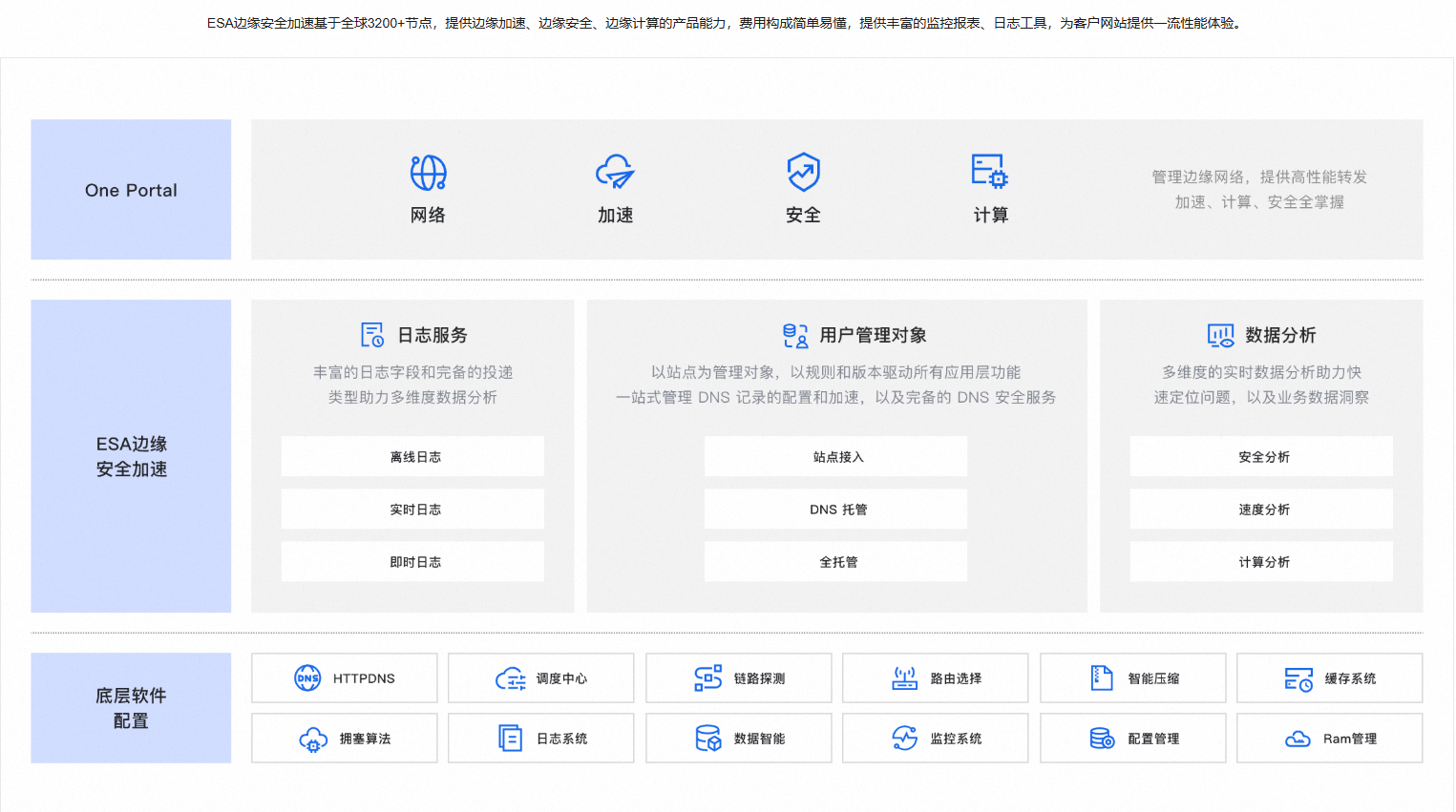
Task: Click the 数据分析 chart monitor icon
Action: tap(1220, 335)
